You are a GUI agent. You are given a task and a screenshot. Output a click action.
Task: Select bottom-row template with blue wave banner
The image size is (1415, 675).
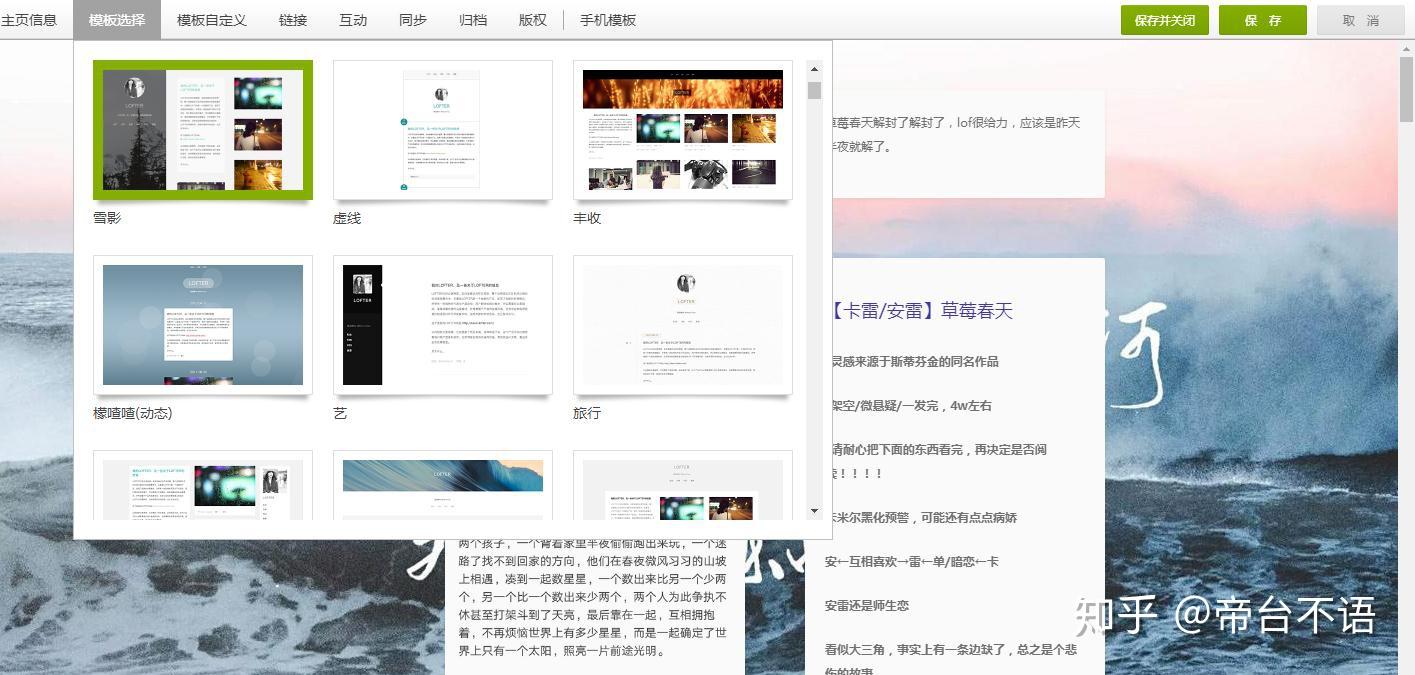443,485
